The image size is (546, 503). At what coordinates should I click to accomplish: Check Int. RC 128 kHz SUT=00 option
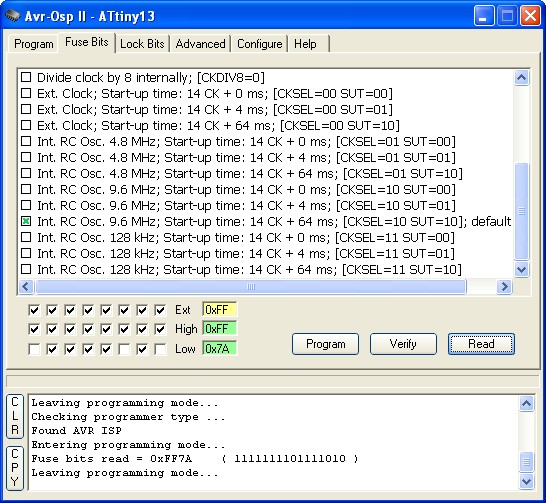pos(26,237)
